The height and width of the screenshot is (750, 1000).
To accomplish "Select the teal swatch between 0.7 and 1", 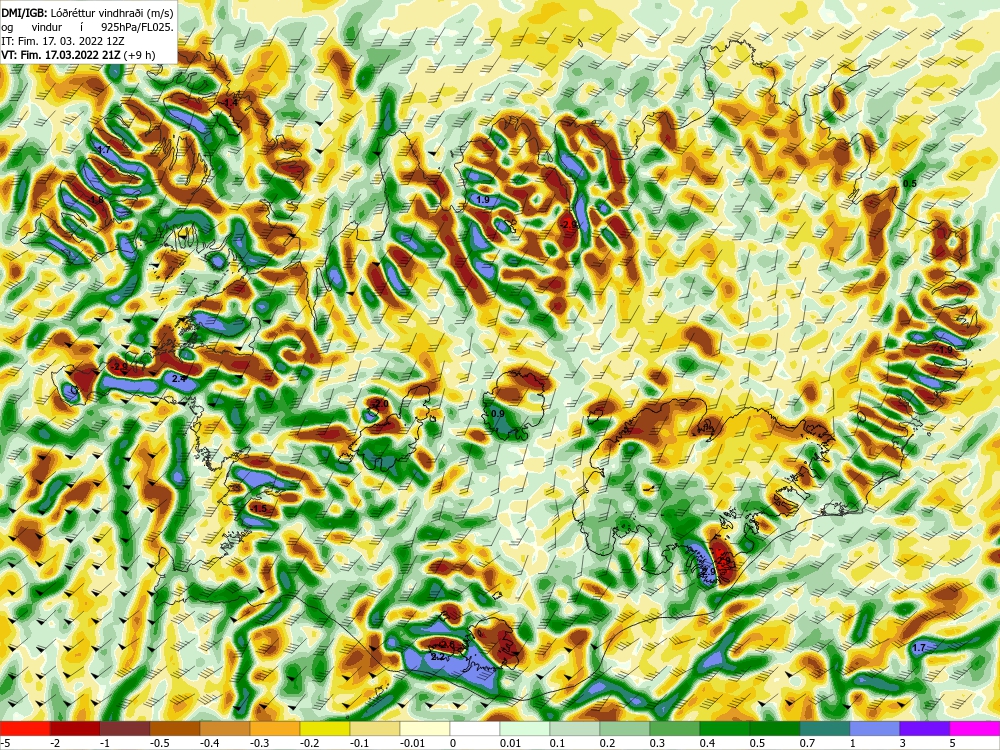I will pos(825,728).
